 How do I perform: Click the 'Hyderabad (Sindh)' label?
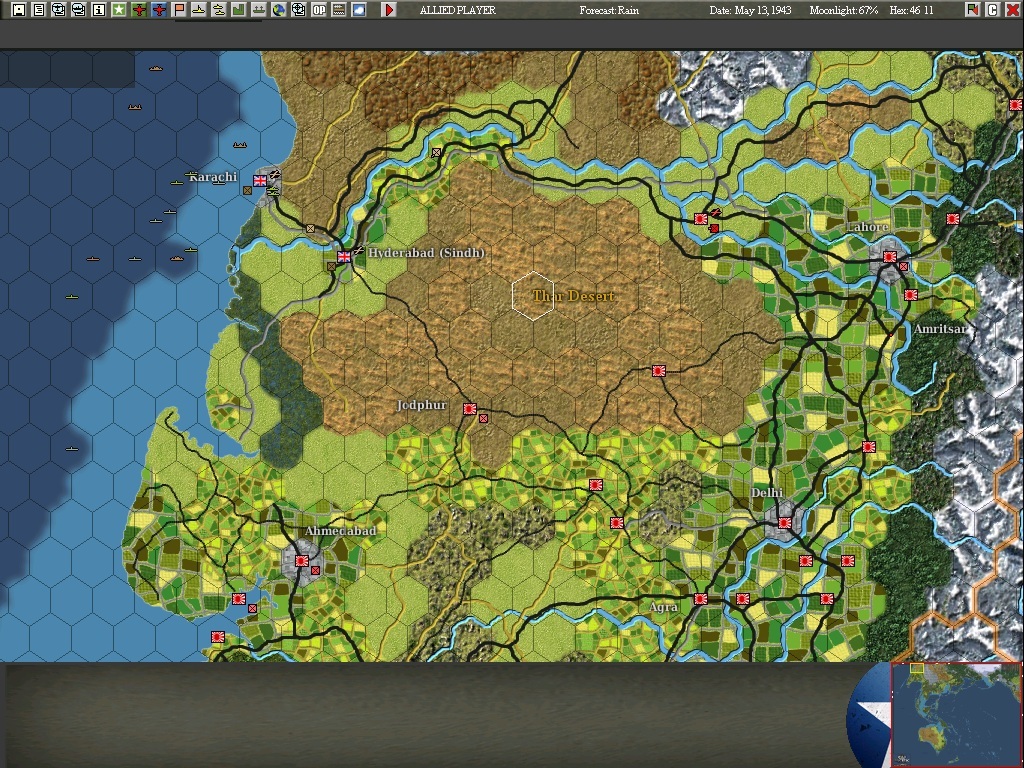pos(426,253)
